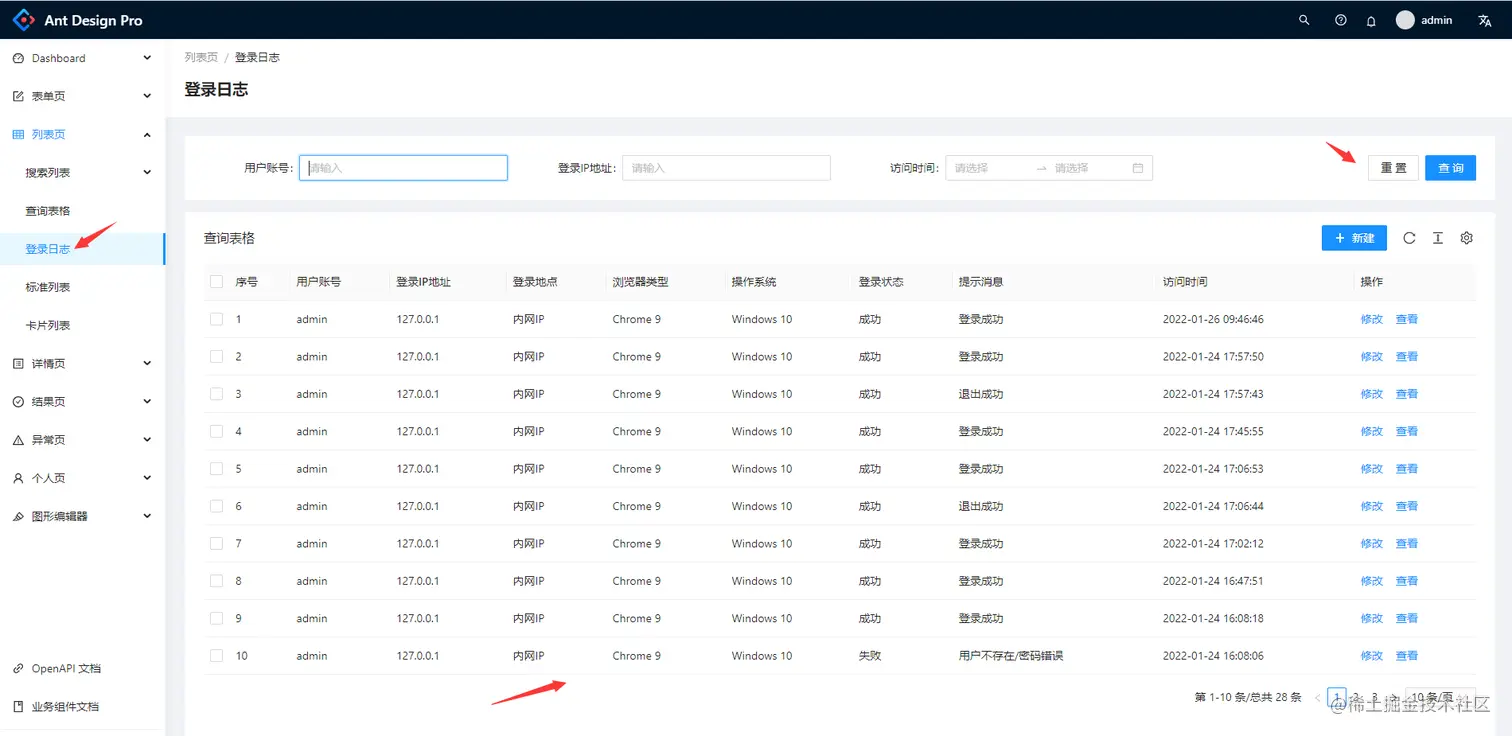Select the checkbox of row 序号 8

coord(216,581)
